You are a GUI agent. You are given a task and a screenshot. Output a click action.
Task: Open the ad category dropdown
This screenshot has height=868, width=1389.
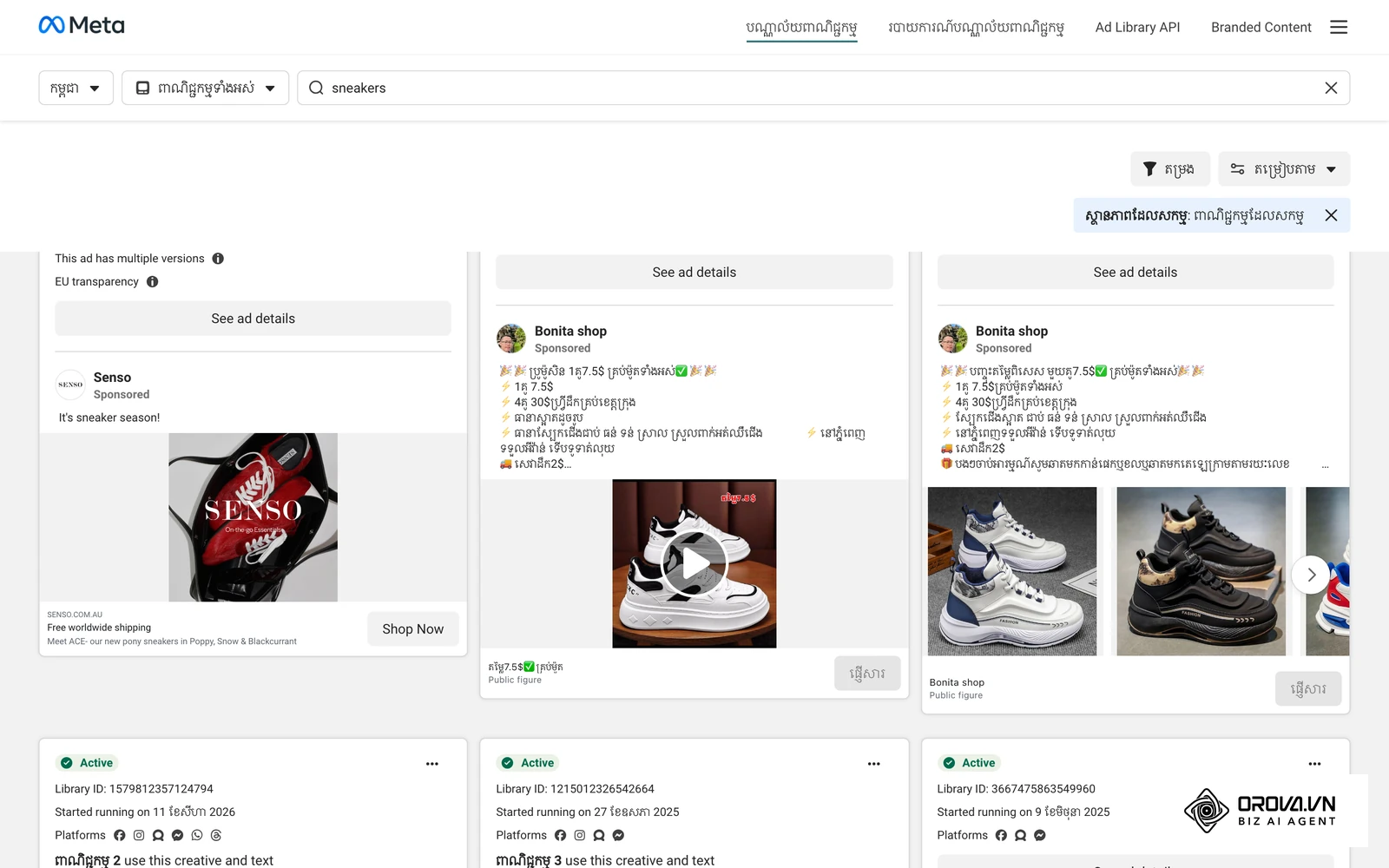[x=205, y=88]
